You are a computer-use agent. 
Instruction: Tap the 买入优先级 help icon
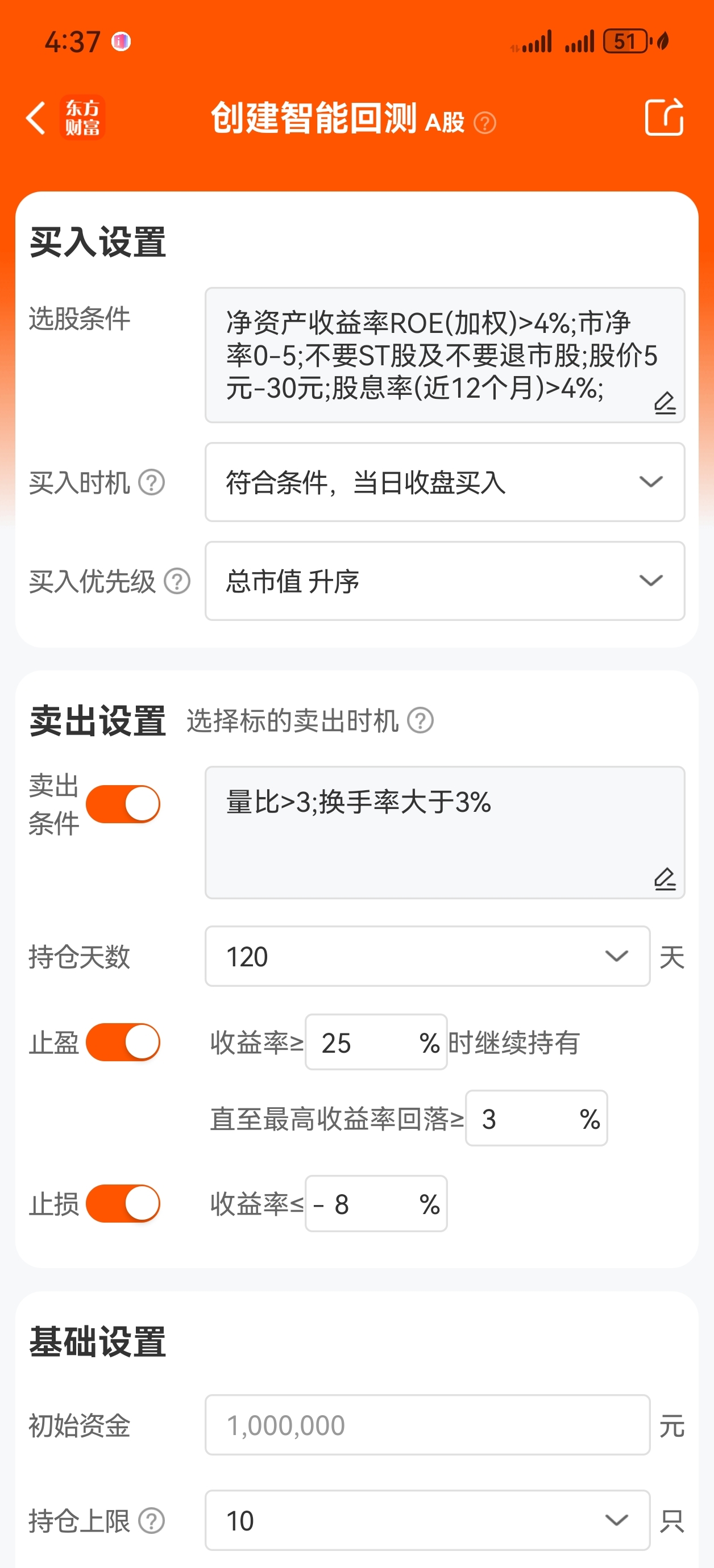(177, 581)
